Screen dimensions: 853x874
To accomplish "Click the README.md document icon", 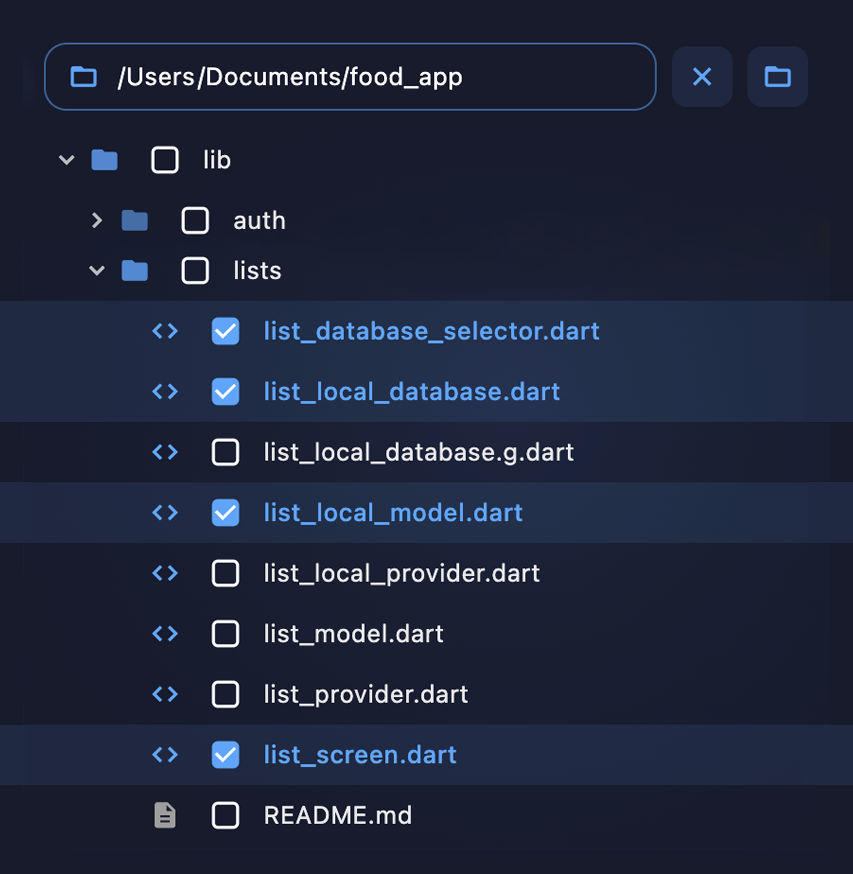I will (165, 816).
